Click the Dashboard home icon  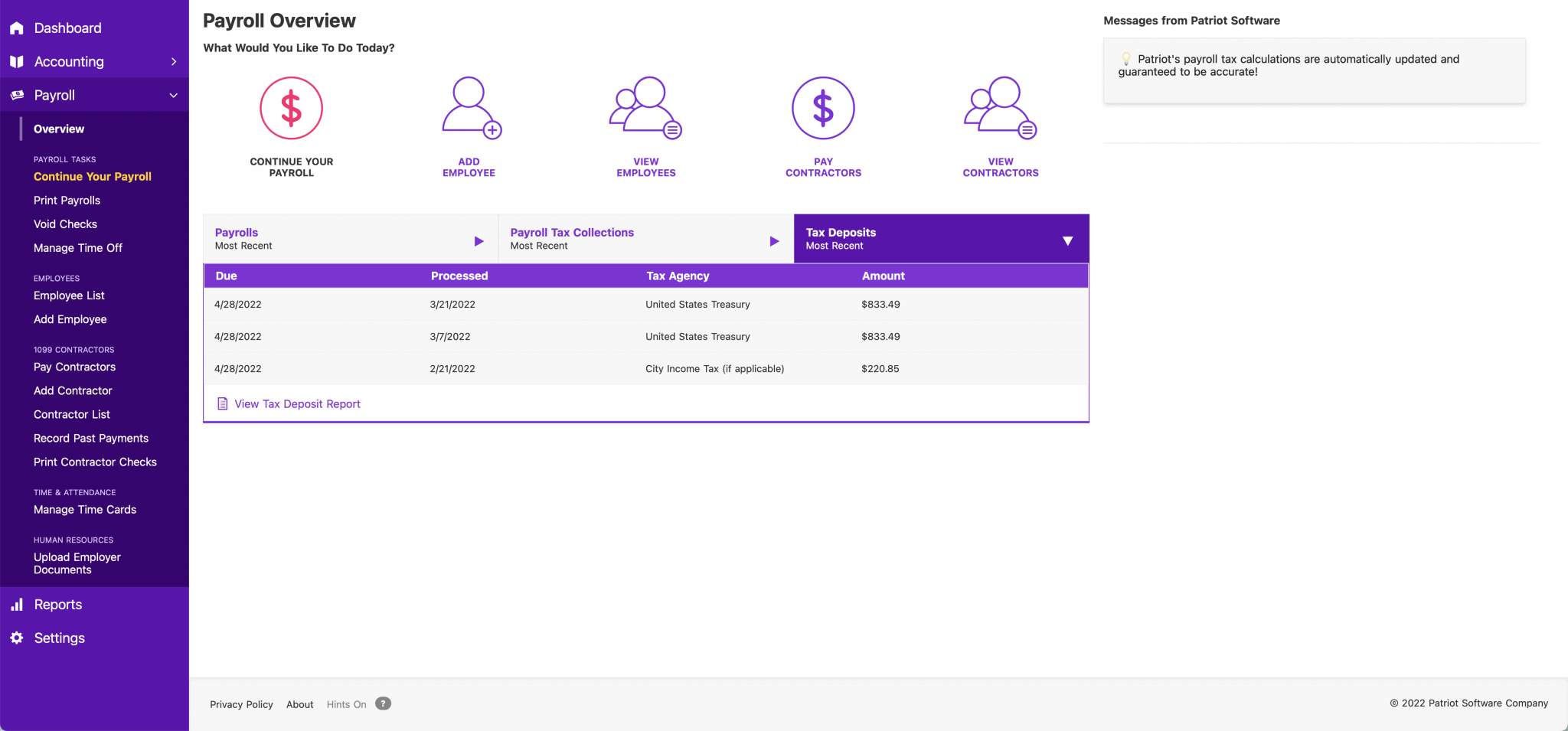click(17, 28)
